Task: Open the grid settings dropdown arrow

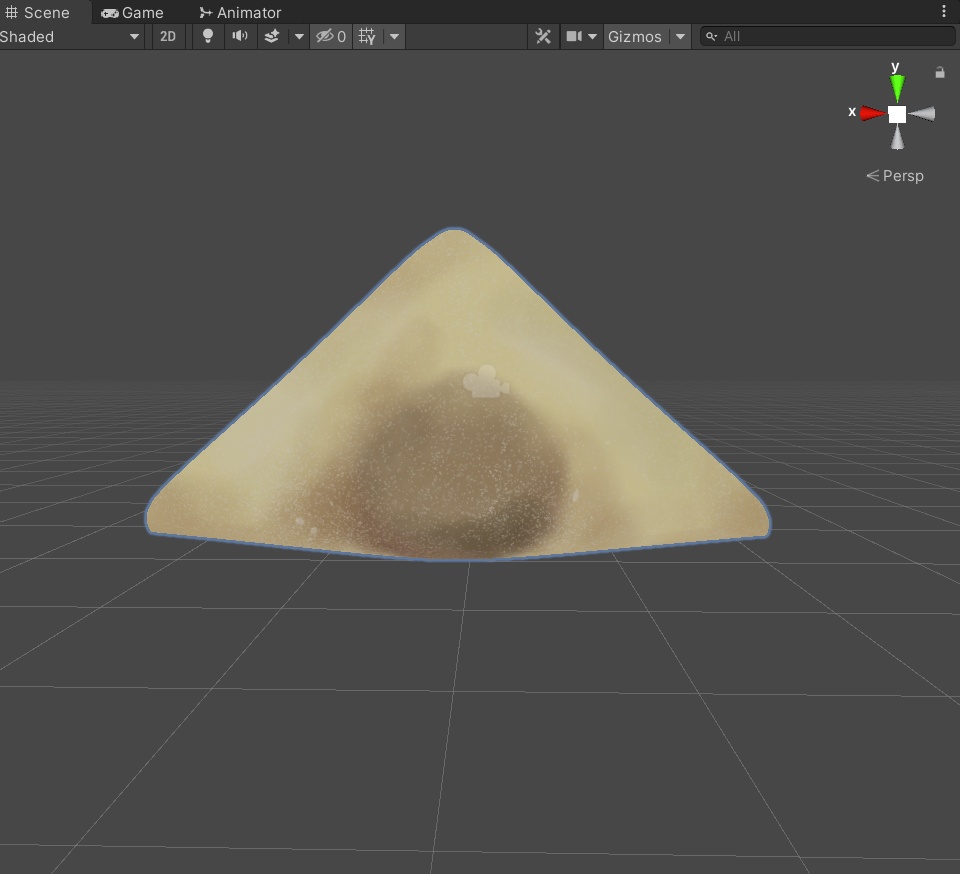Action: click(395, 37)
